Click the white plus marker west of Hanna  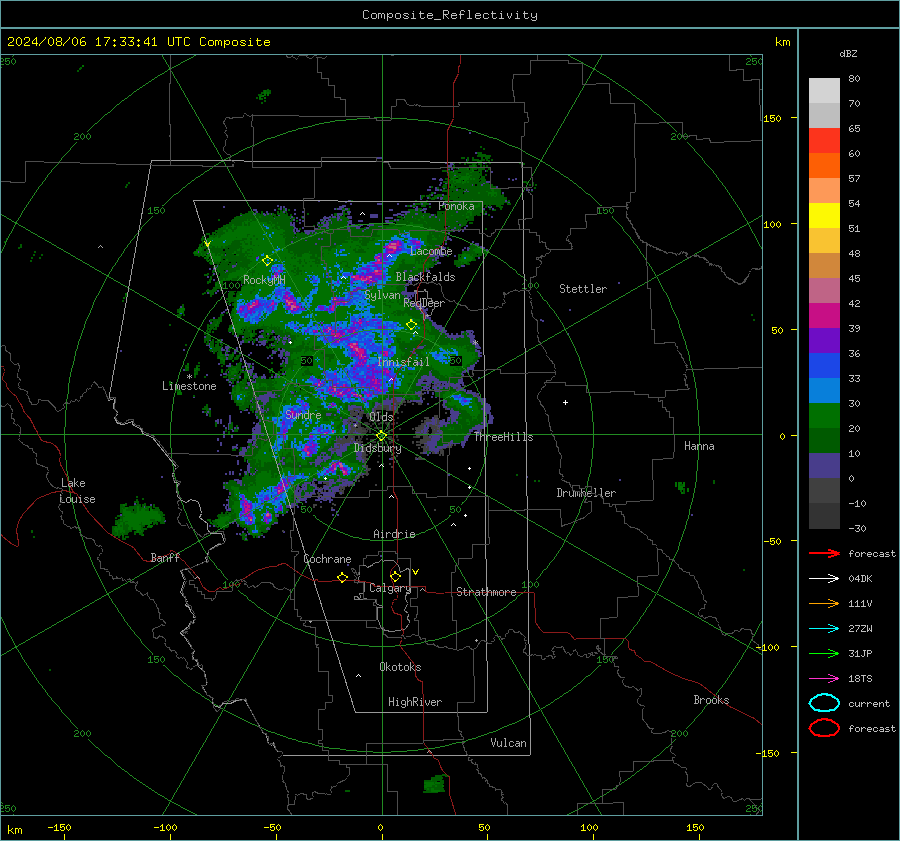point(565,402)
